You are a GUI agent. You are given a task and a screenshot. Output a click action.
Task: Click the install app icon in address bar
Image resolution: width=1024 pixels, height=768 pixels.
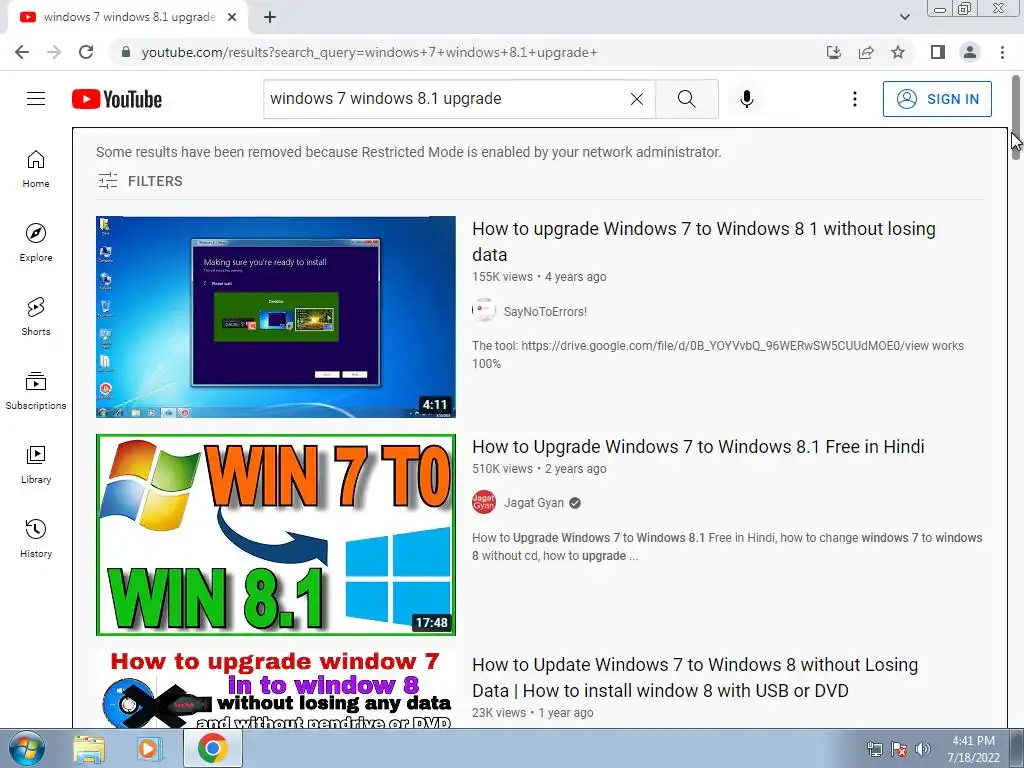834,52
